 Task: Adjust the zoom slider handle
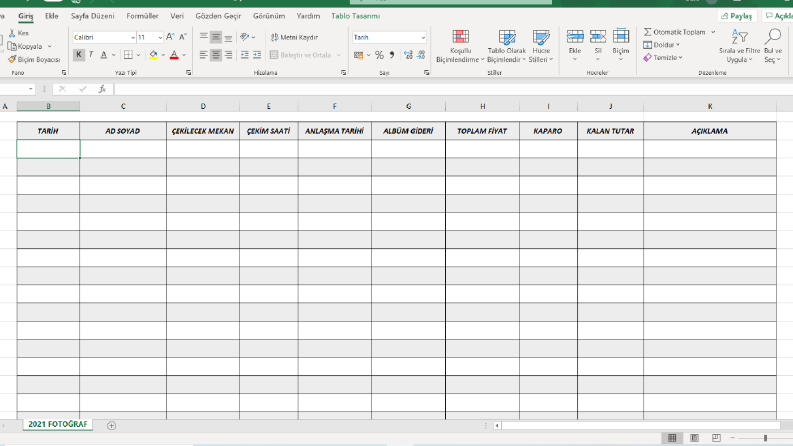click(766, 438)
